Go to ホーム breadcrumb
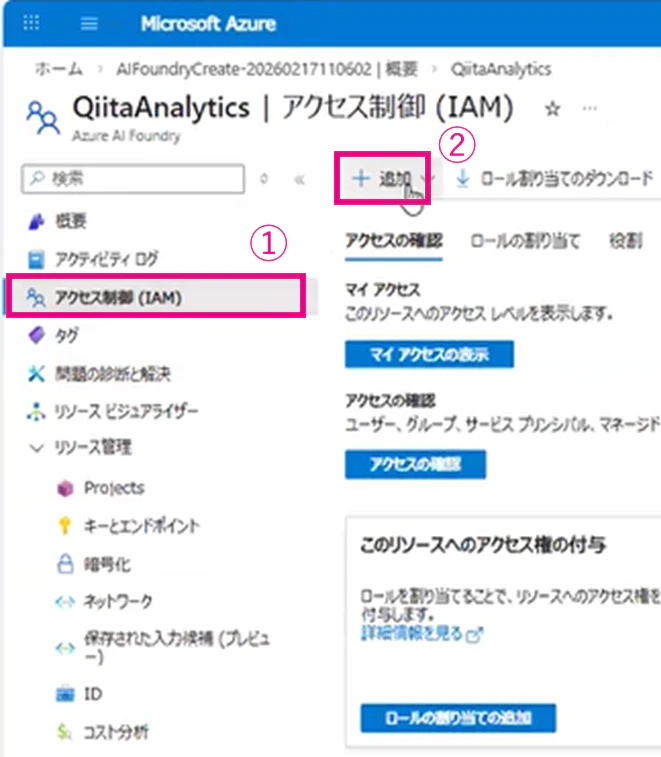This screenshot has width=661, height=757. pyautogui.click(x=58, y=70)
